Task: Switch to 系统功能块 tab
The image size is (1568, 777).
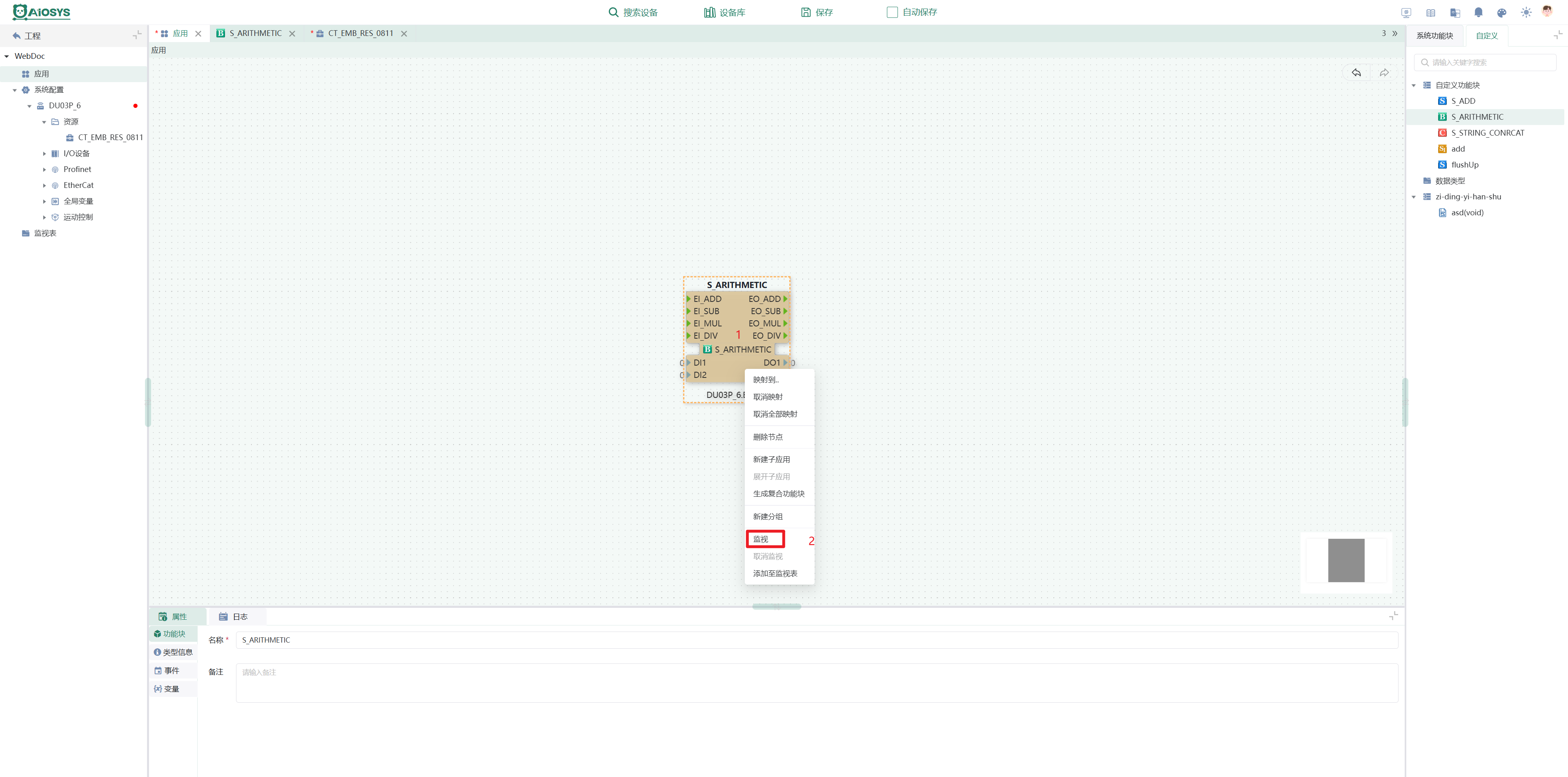Action: (x=1434, y=36)
